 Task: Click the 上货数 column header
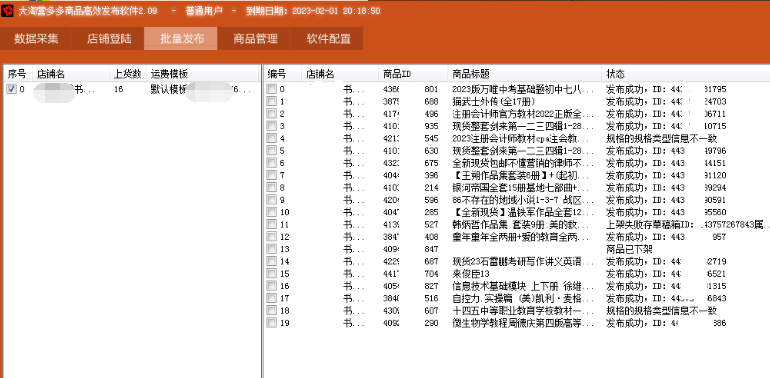pyautogui.click(x=128, y=74)
